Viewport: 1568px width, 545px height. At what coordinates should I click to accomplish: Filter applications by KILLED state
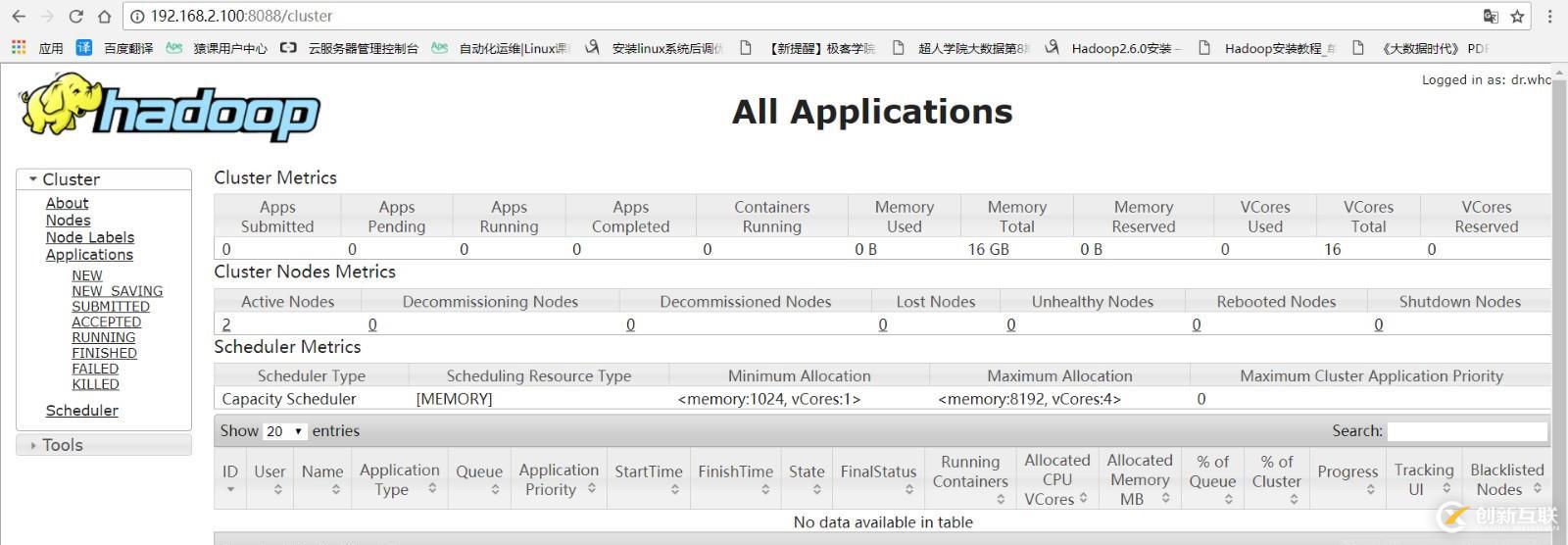[95, 384]
